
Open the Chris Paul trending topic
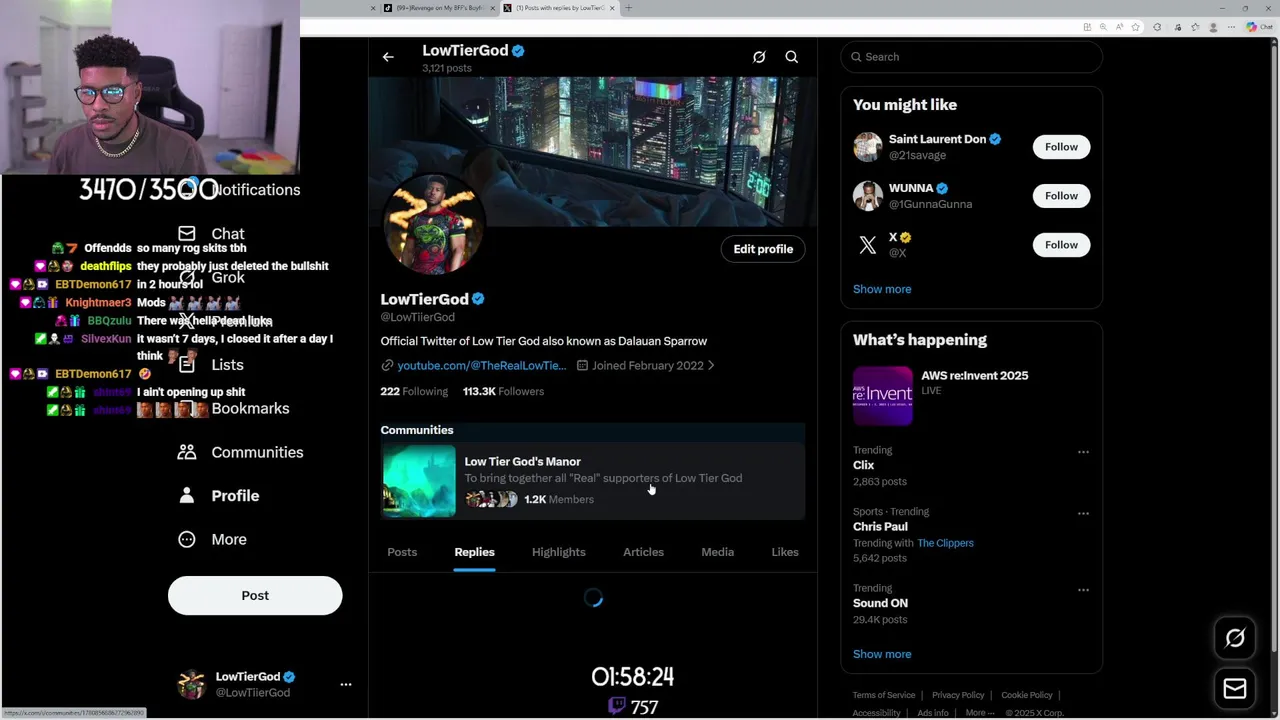(x=880, y=527)
